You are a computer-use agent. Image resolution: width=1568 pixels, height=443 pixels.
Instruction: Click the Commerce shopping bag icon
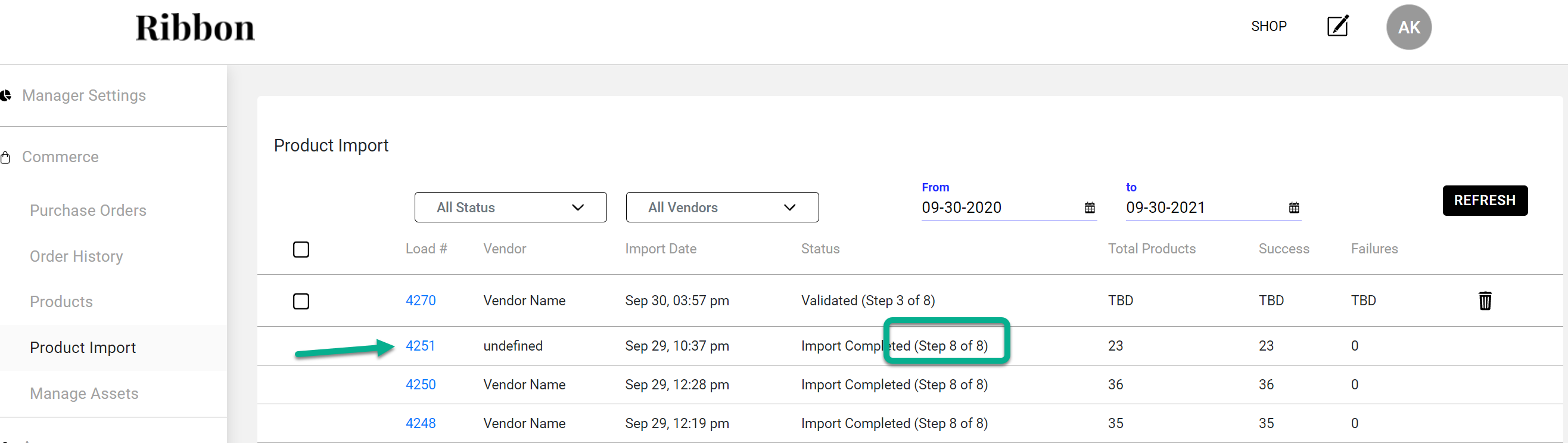pos(6,158)
